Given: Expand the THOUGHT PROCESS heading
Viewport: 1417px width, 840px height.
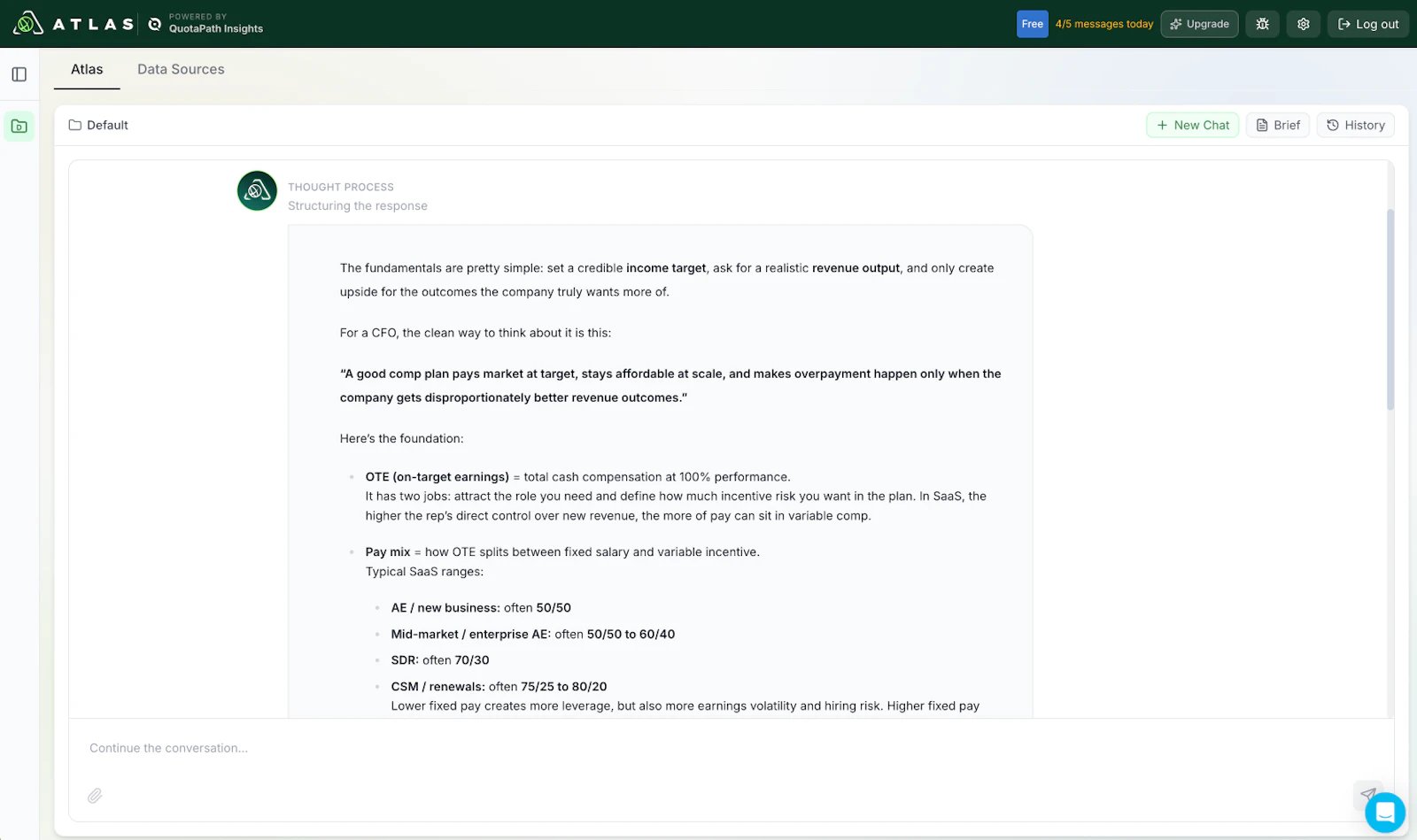Looking at the screenshot, I should [x=340, y=187].
